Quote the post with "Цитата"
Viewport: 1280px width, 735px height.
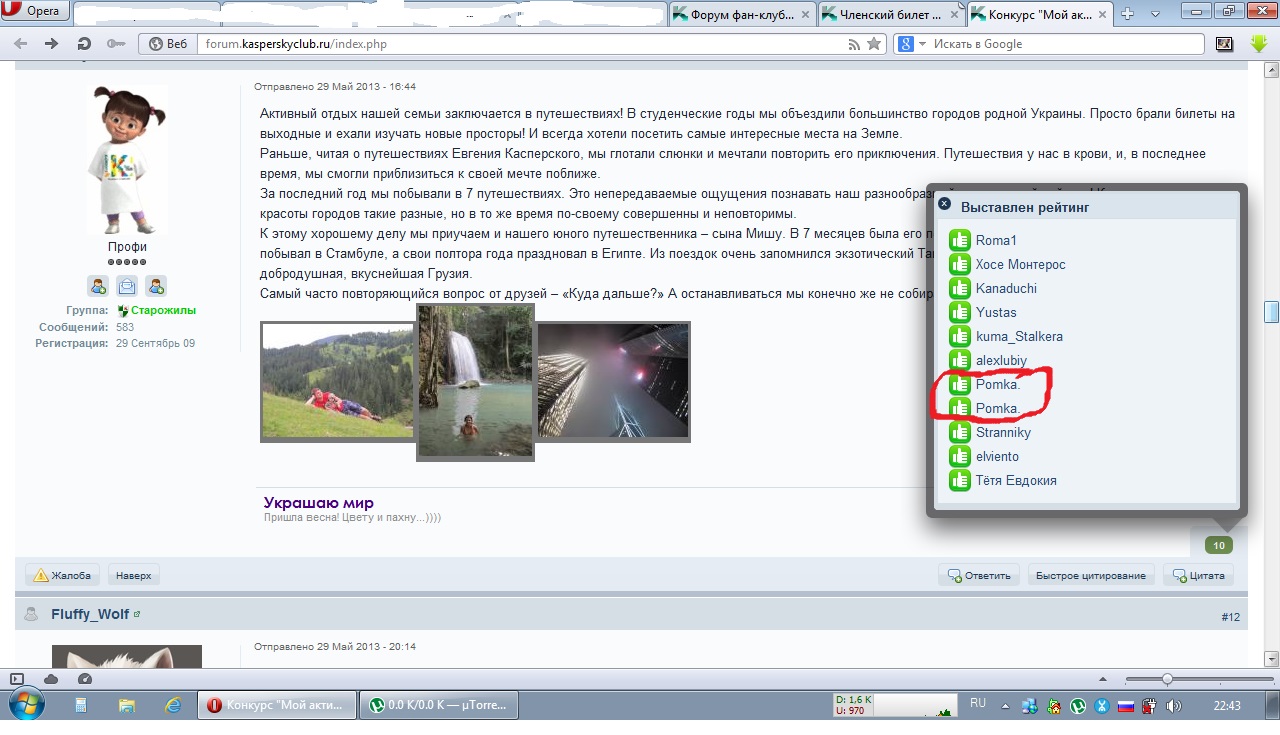[1198, 575]
